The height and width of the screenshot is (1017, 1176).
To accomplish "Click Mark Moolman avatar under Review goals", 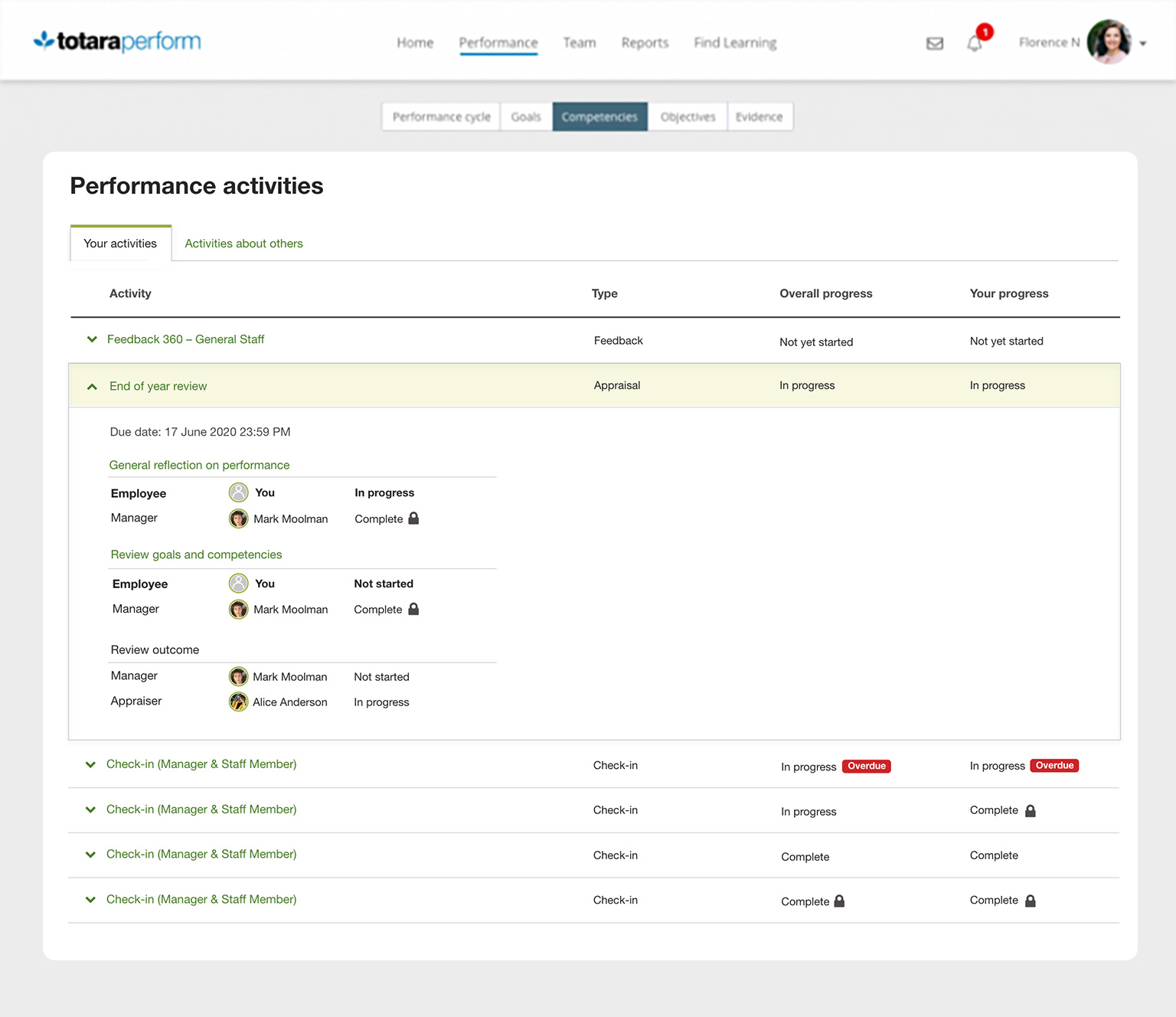I will click(x=239, y=610).
